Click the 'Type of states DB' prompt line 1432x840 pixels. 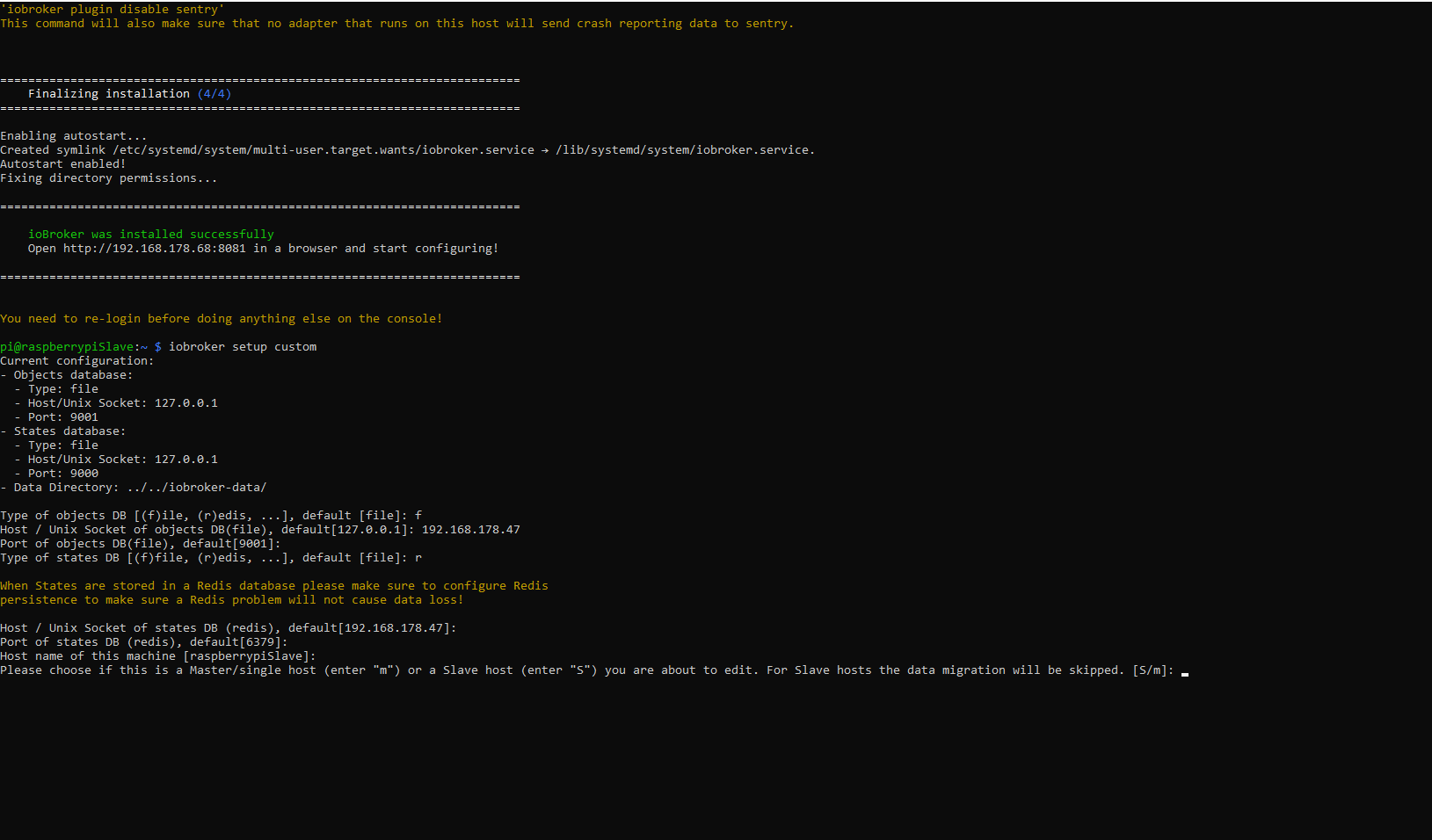[x=211, y=558]
